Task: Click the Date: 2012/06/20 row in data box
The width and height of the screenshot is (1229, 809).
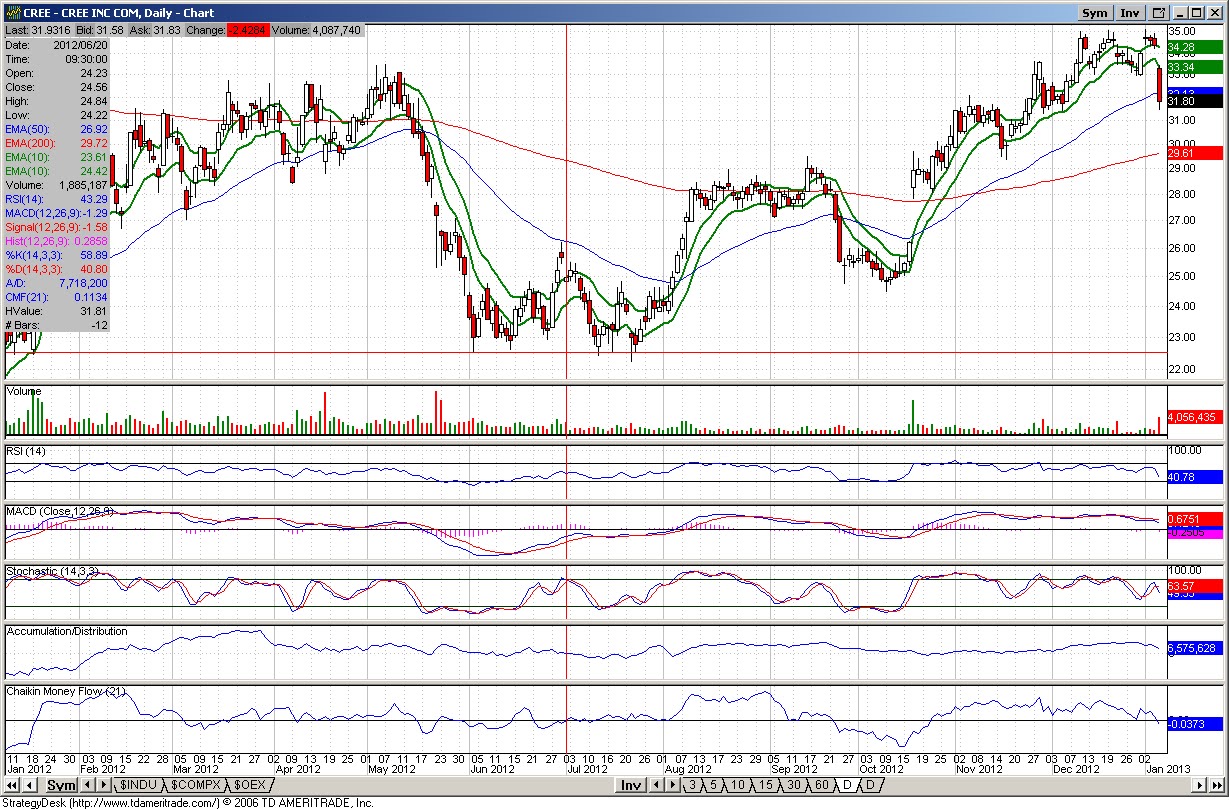Action: tap(56, 45)
